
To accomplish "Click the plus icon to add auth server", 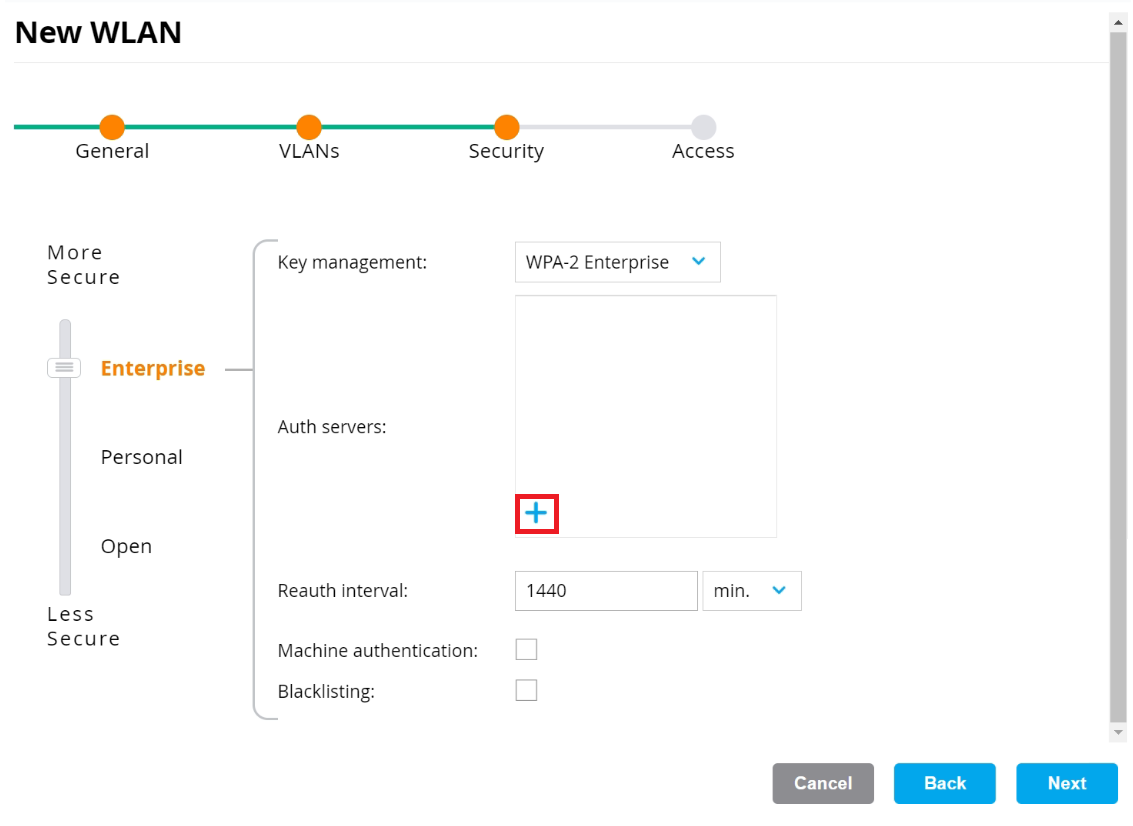I will coord(536,514).
